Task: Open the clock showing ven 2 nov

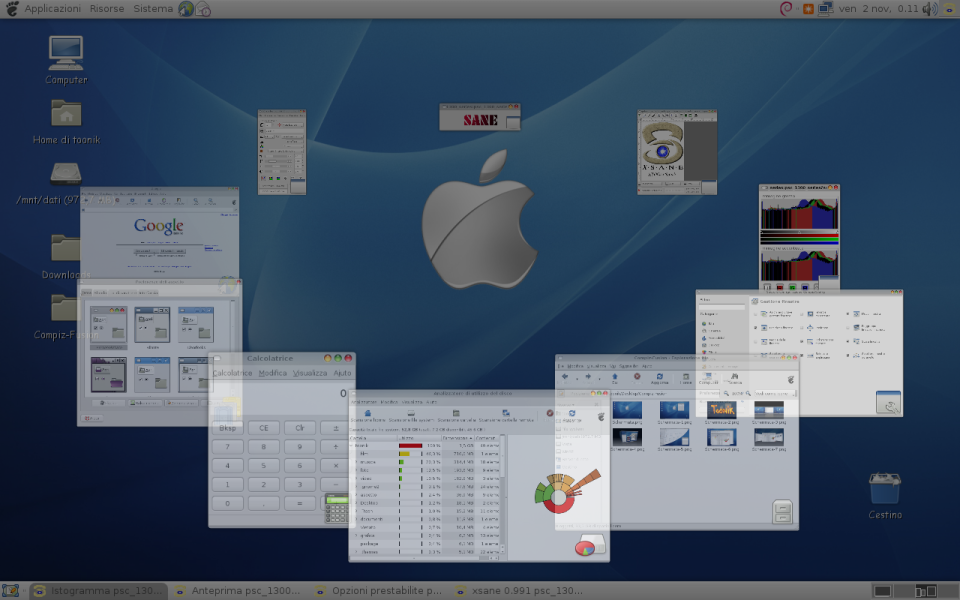Action: point(879,9)
